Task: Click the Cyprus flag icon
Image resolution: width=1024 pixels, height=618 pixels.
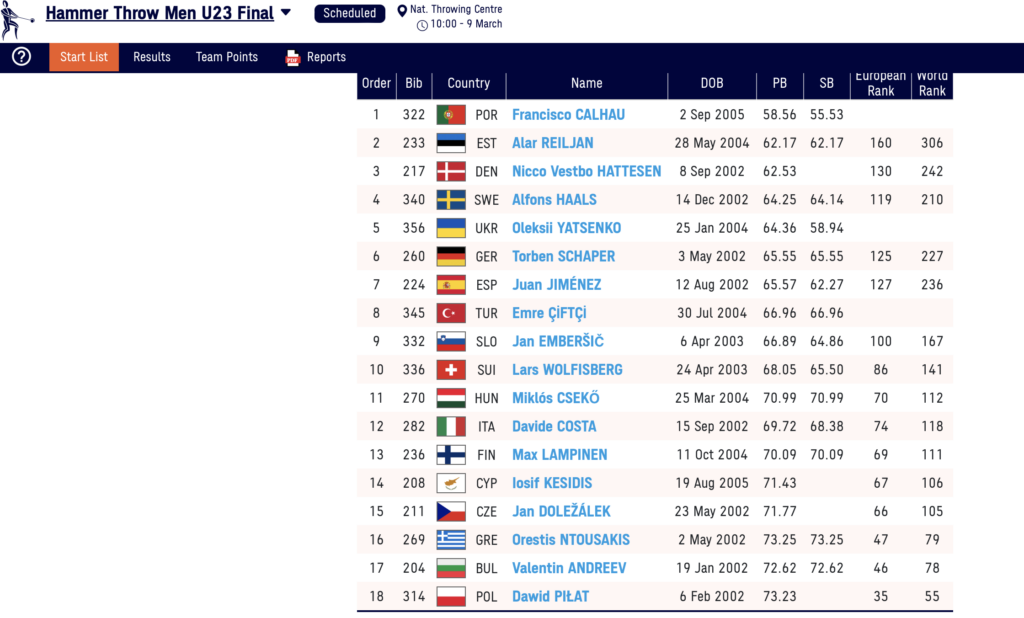Action: click(x=451, y=483)
